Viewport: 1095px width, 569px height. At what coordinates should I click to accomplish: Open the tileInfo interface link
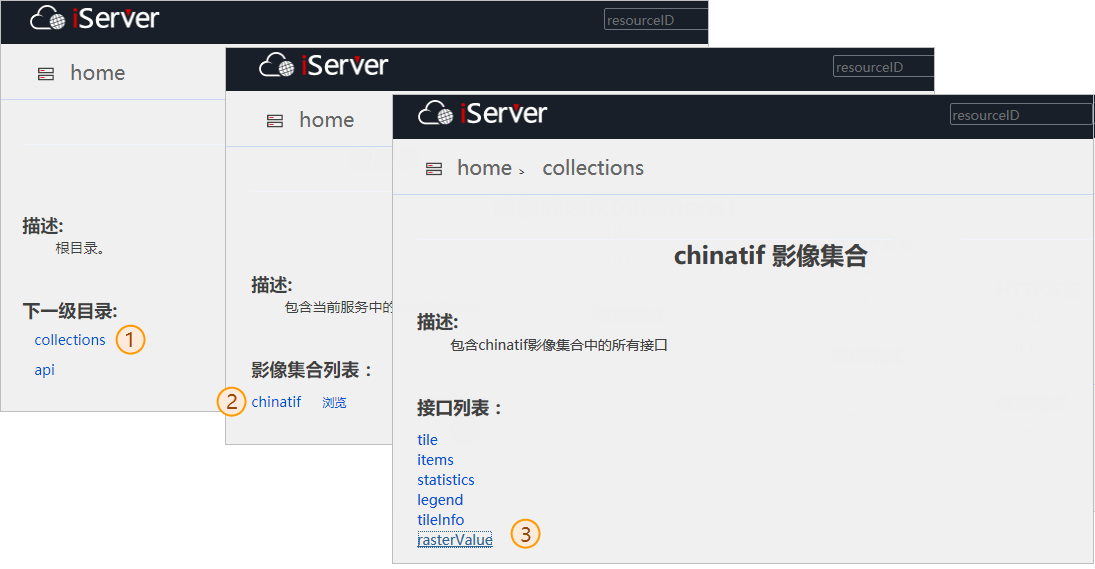(441, 520)
